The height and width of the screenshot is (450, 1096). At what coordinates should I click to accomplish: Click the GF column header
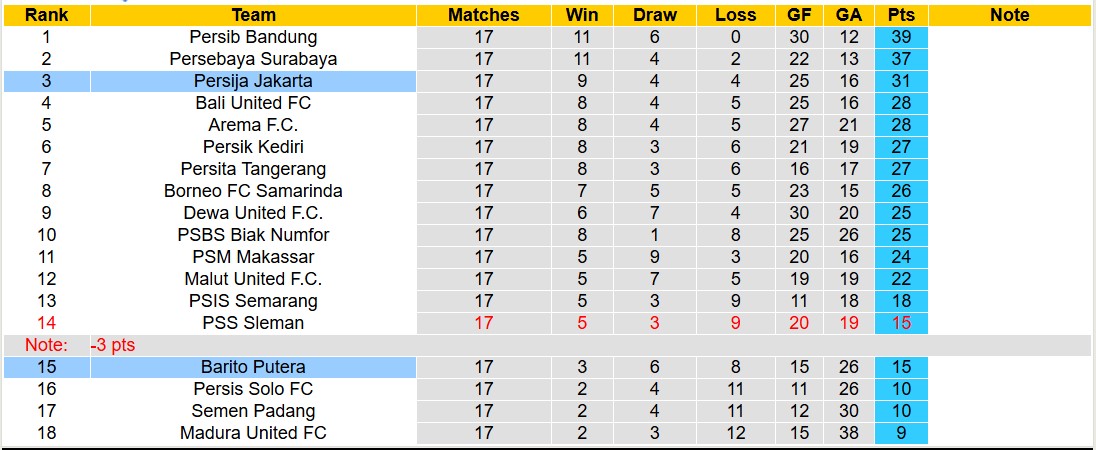[799, 15]
